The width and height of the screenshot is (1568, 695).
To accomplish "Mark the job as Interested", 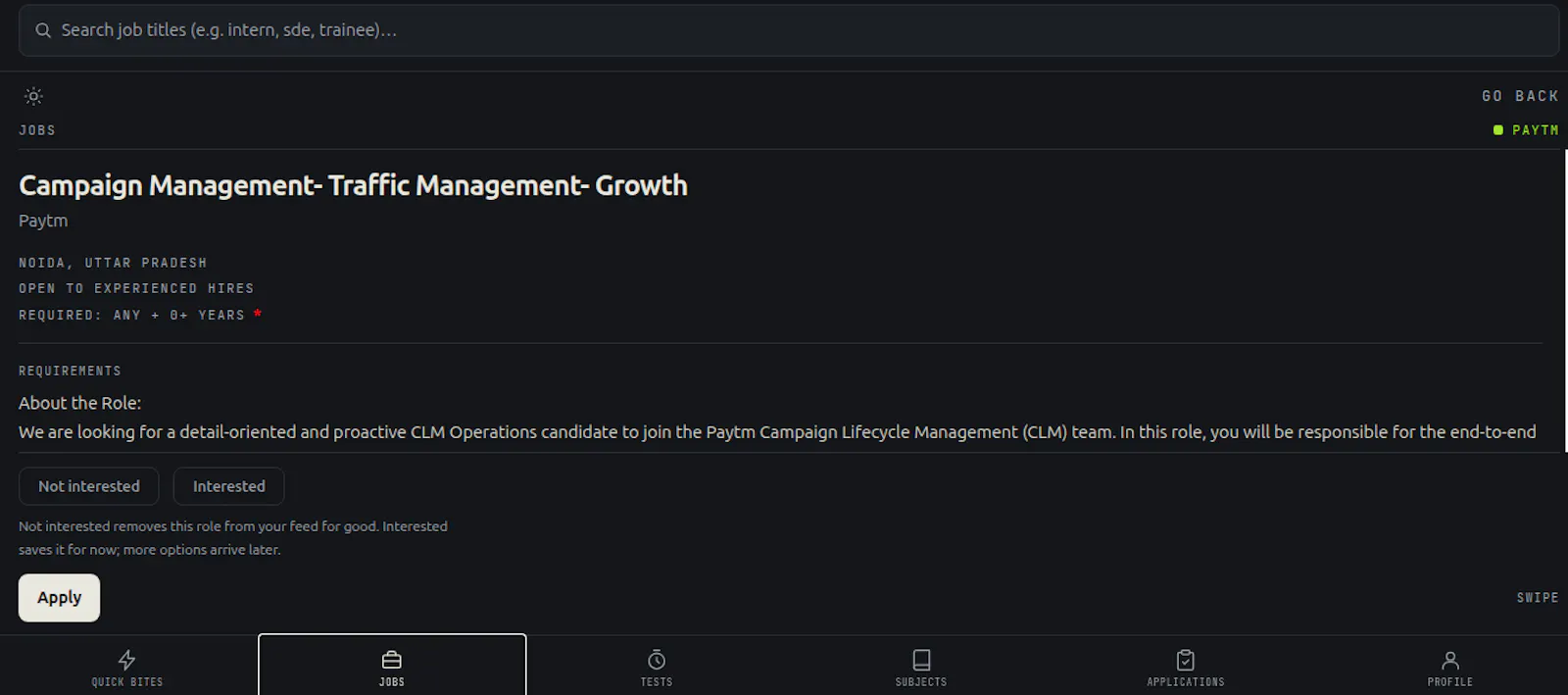I will [229, 486].
